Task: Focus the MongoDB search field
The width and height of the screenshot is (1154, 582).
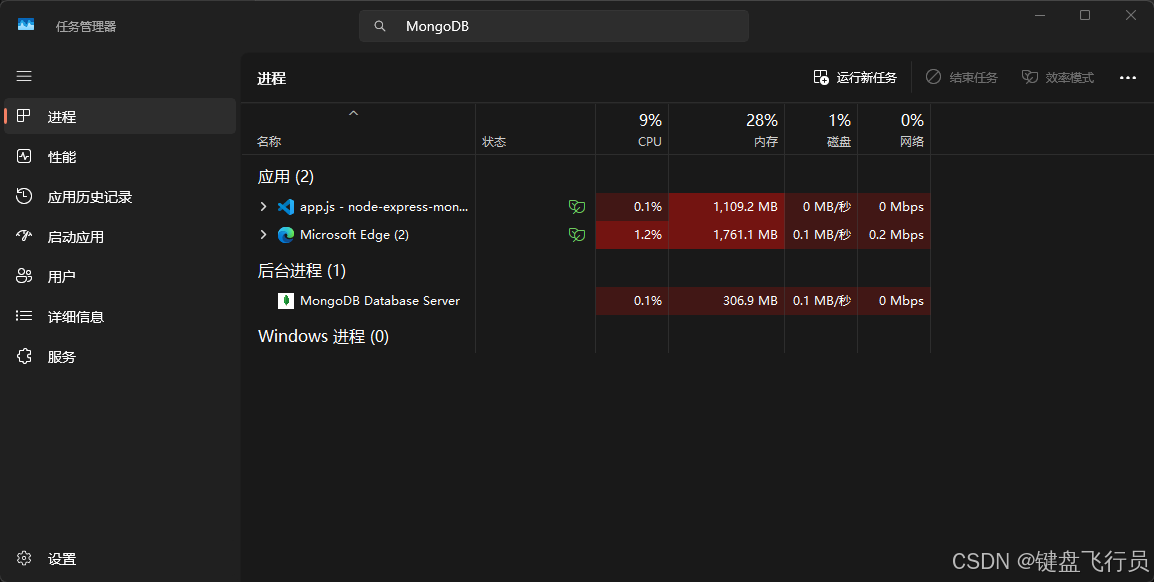Action: point(553,26)
